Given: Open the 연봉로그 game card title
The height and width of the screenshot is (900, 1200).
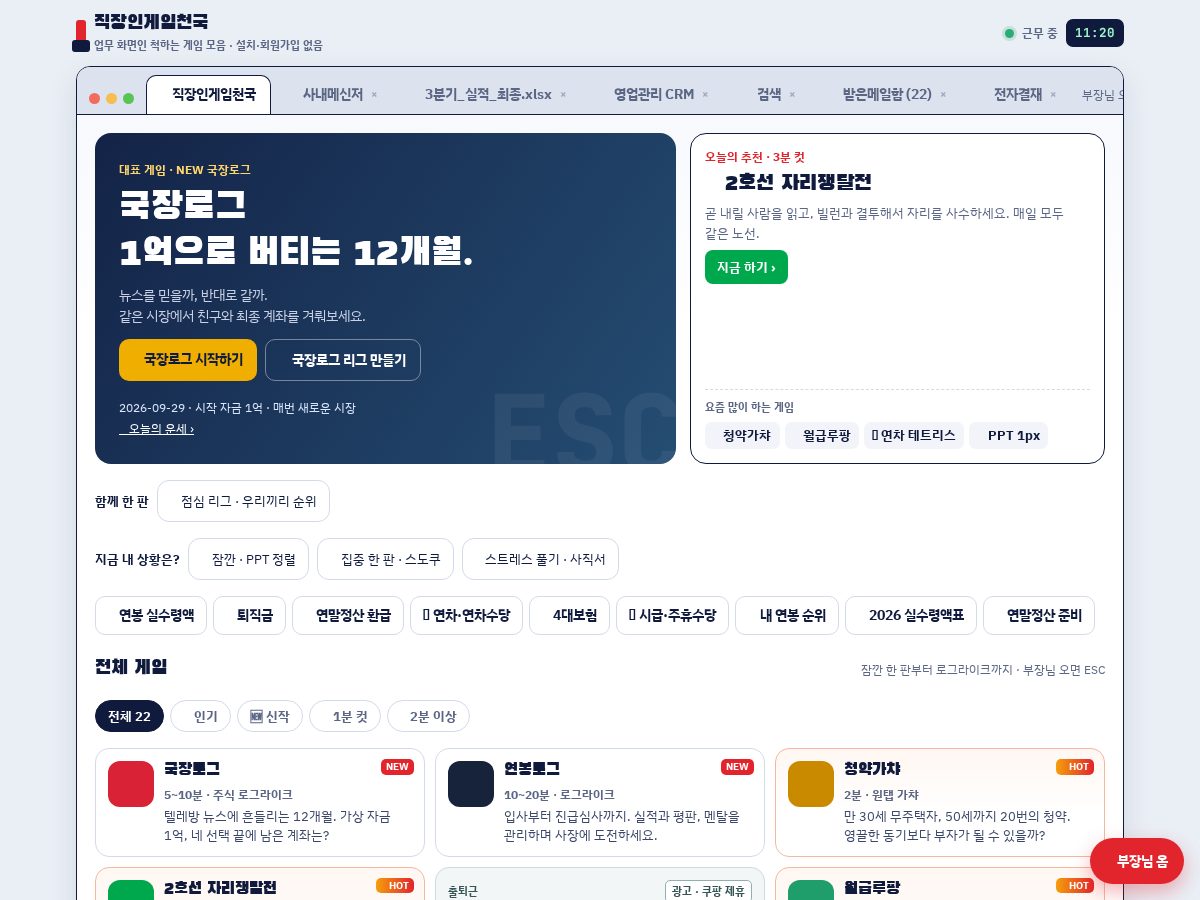Looking at the screenshot, I should point(532,769).
